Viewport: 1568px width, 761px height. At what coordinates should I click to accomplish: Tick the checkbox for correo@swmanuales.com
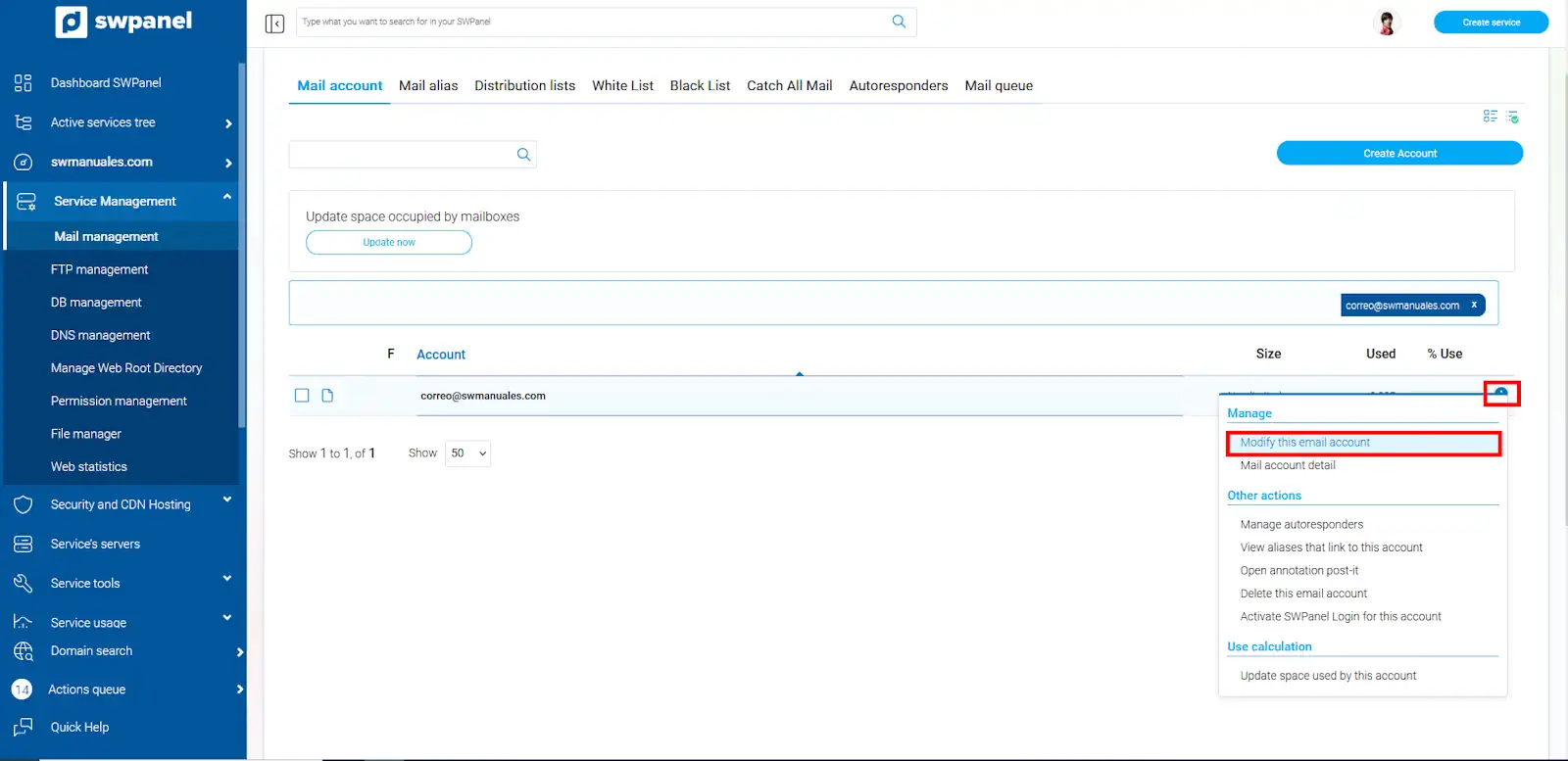302,396
